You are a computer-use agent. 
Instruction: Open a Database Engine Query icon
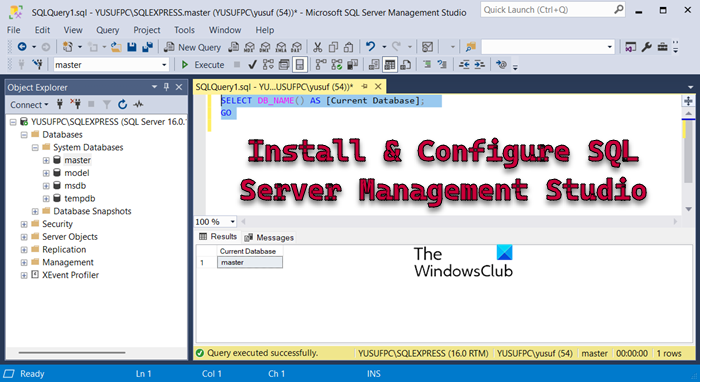tap(233, 47)
